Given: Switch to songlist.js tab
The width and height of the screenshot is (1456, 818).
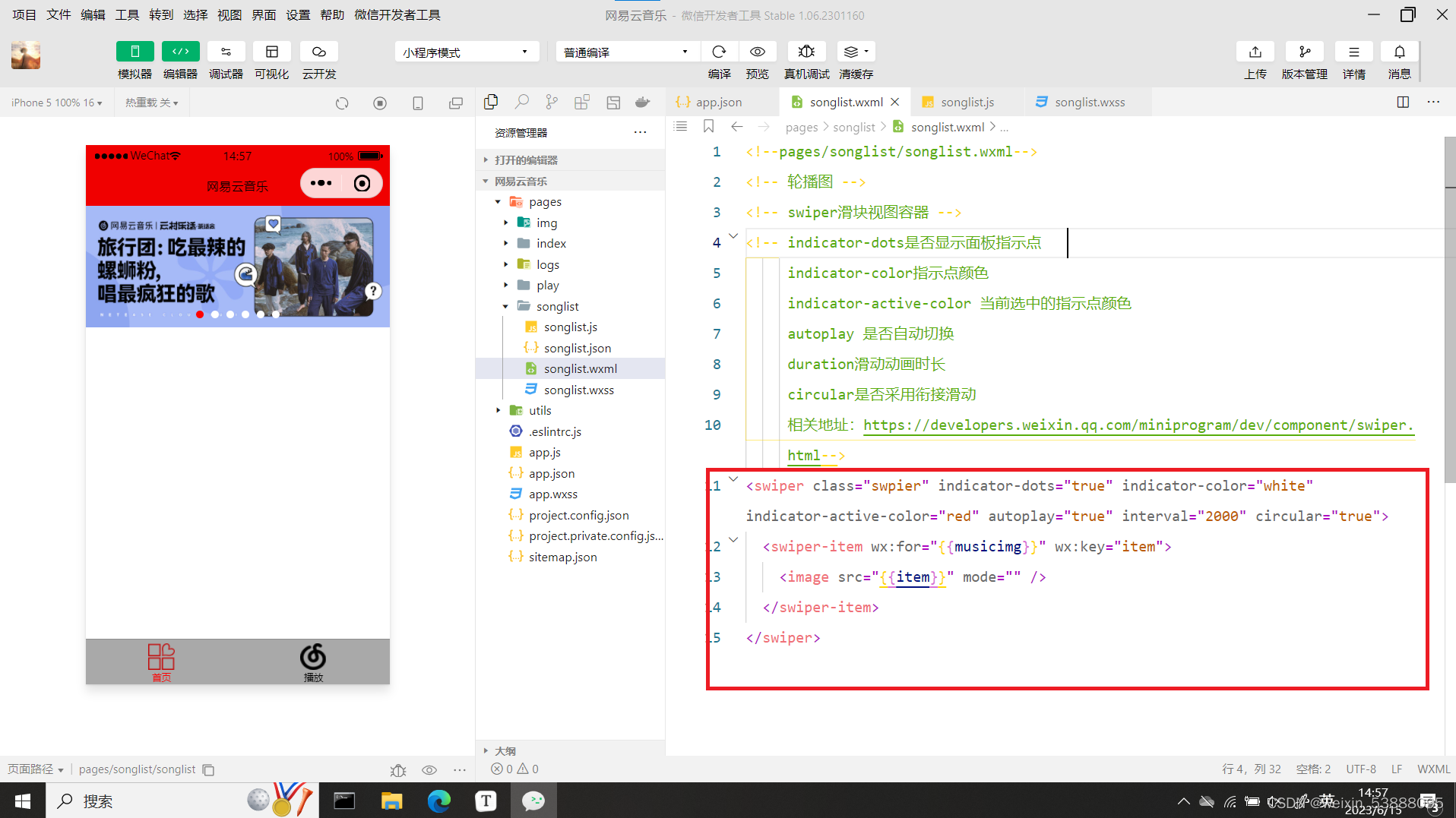Looking at the screenshot, I should pos(967,102).
